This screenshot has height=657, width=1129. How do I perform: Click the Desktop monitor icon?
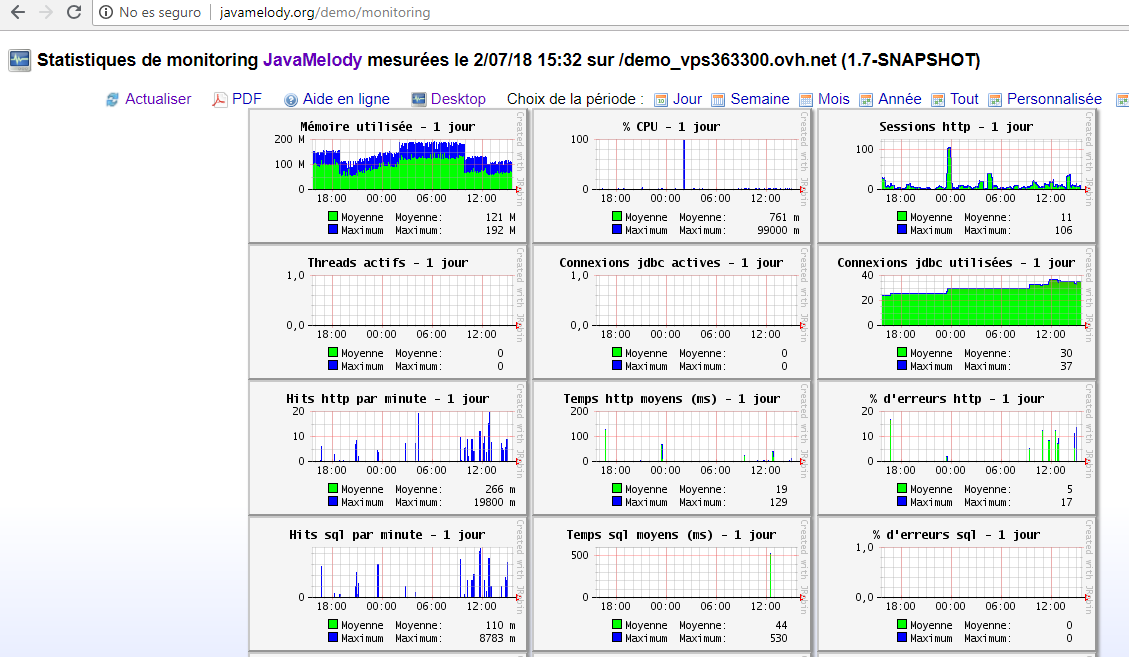[418, 100]
